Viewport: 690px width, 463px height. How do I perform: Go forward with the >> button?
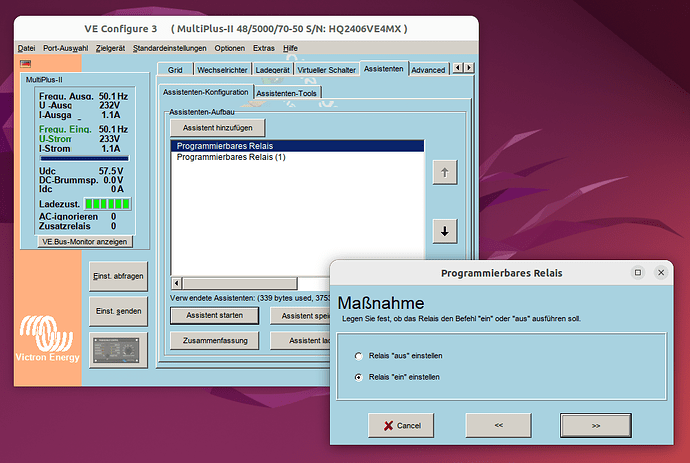tap(596, 426)
